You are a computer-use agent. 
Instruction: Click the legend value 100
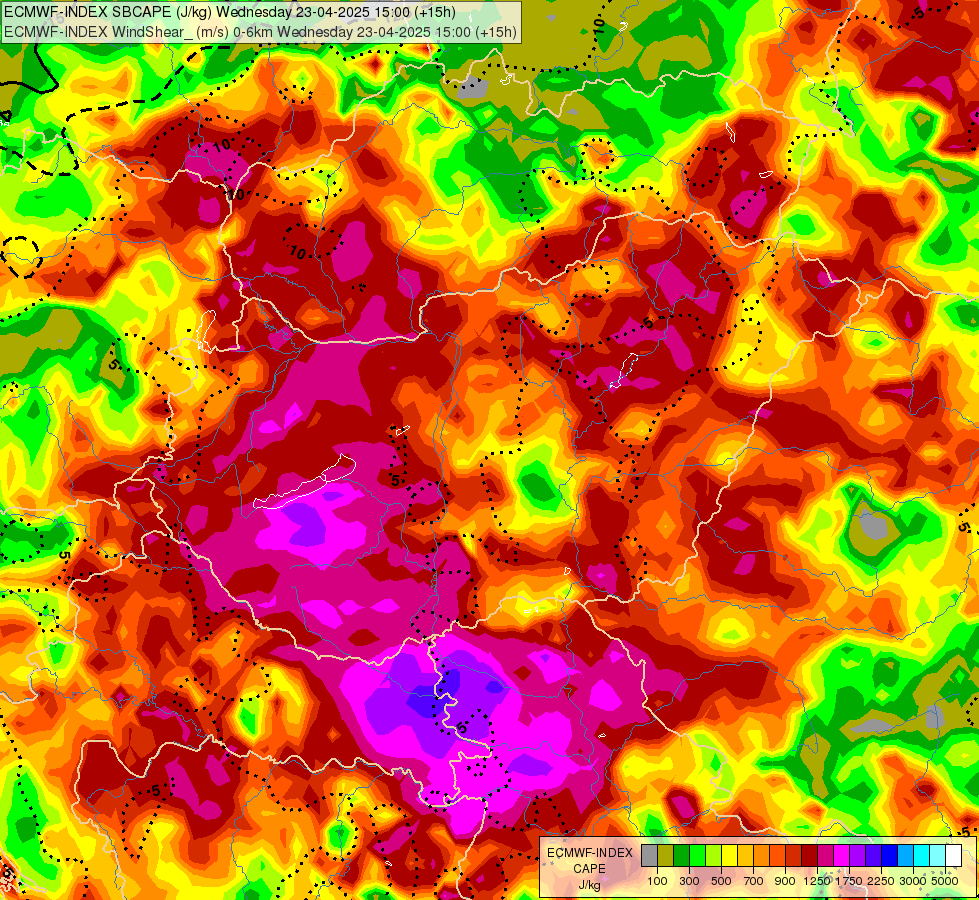click(x=657, y=881)
